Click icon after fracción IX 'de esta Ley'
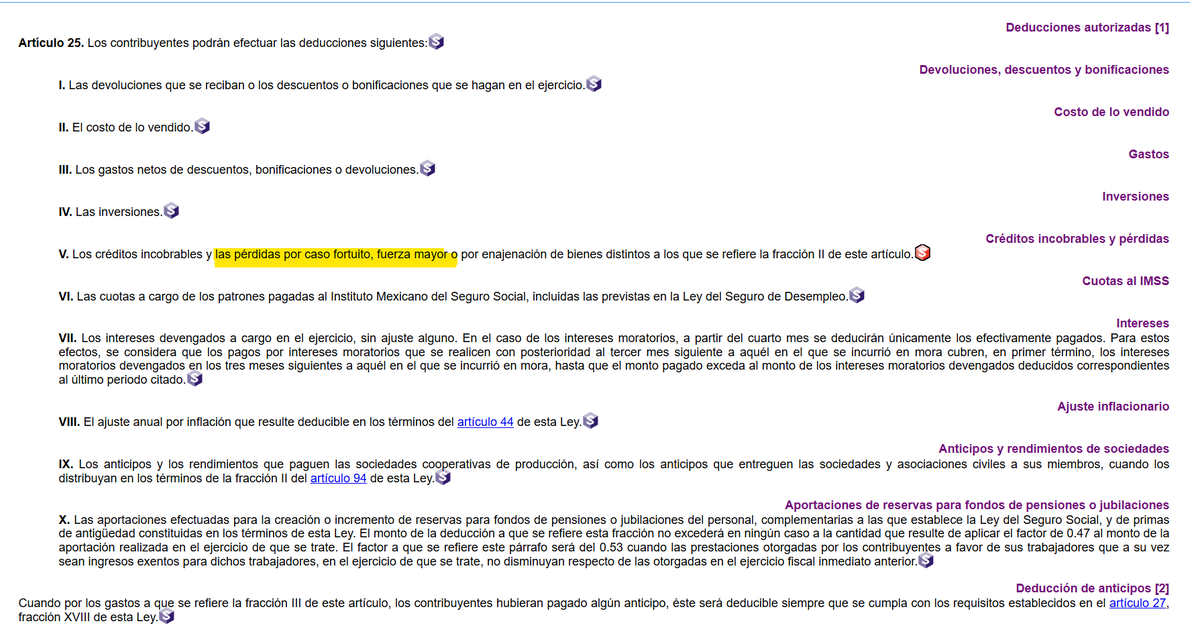 443,477
